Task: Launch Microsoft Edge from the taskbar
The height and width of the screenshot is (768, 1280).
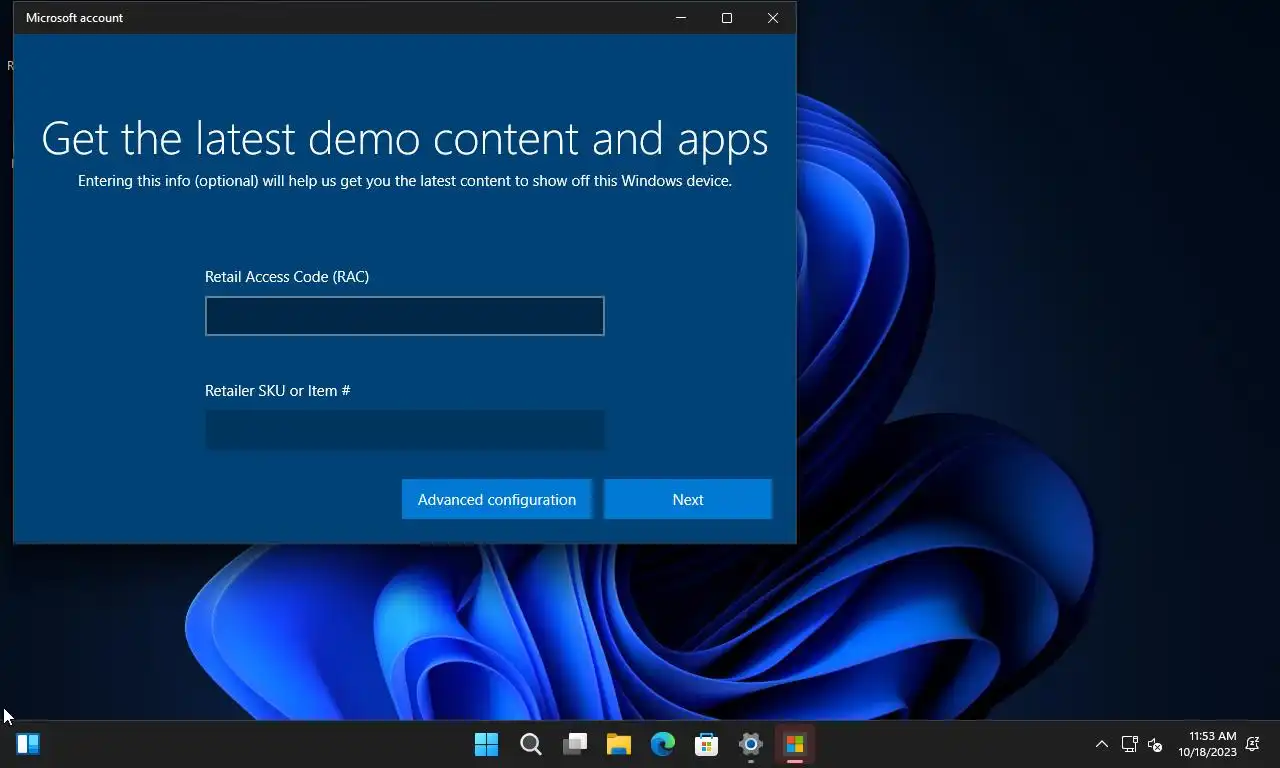Action: pyautogui.click(x=663, y=744)
